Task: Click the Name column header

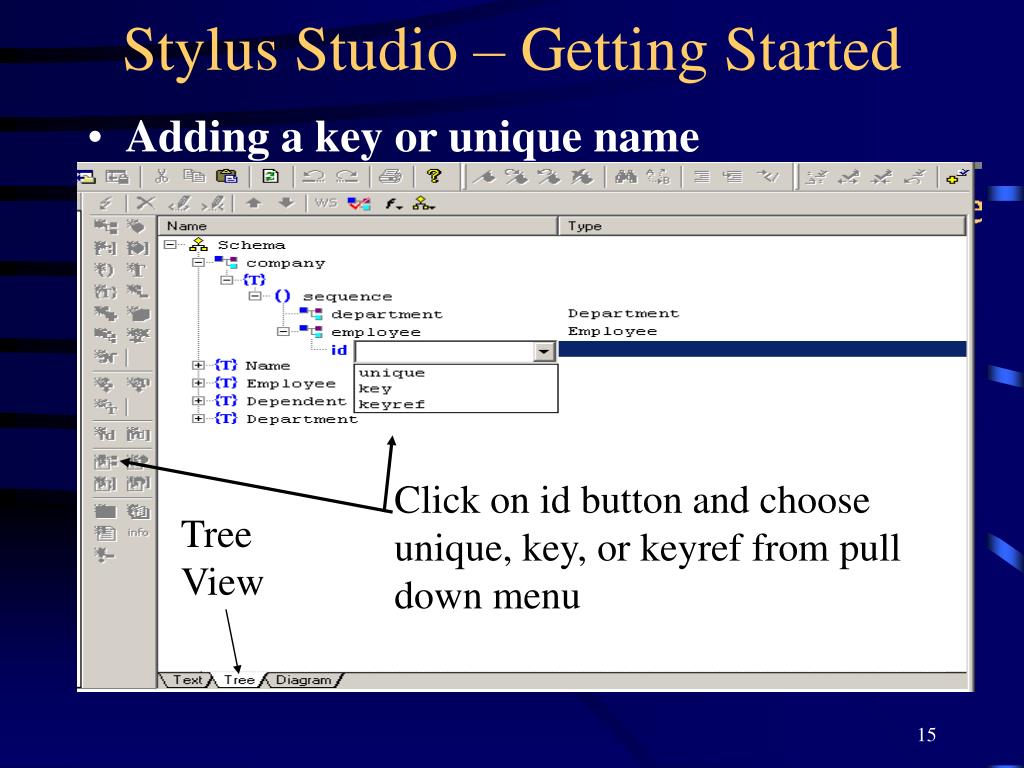Action: coord(357,226)
